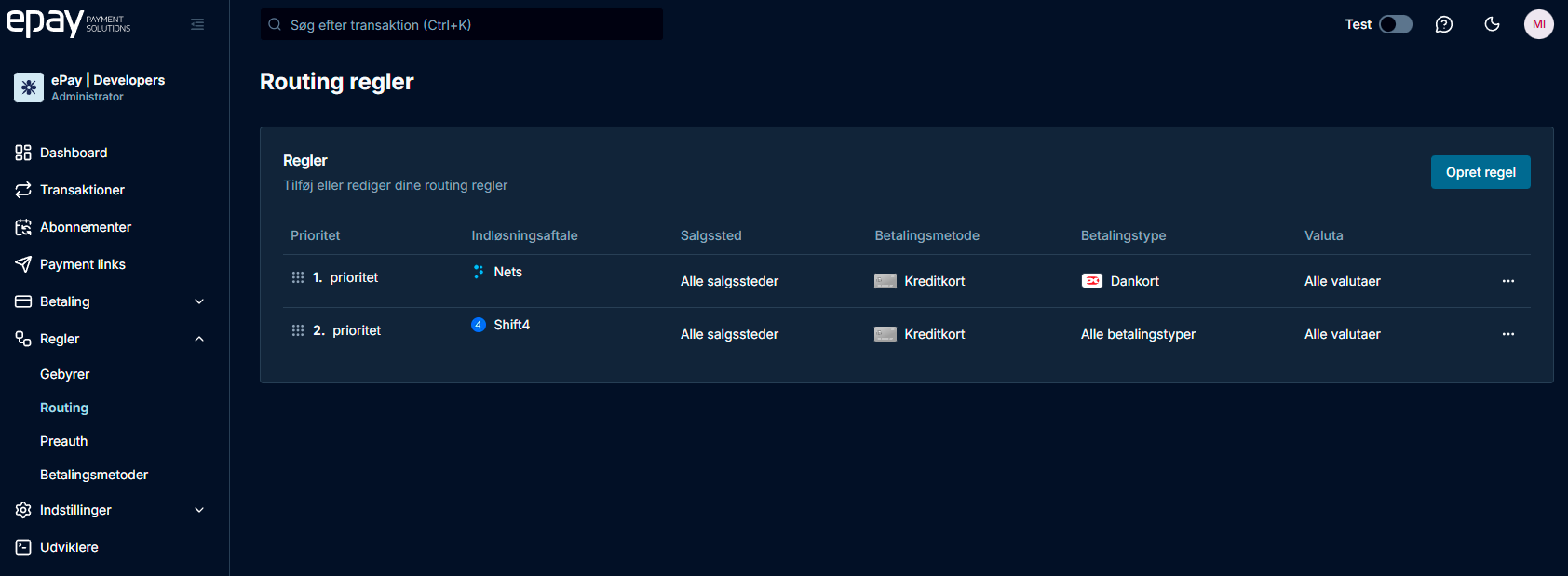Click the Kreditkort card icon in Nets row
The image size is (1568, 576).
(885, 281)
